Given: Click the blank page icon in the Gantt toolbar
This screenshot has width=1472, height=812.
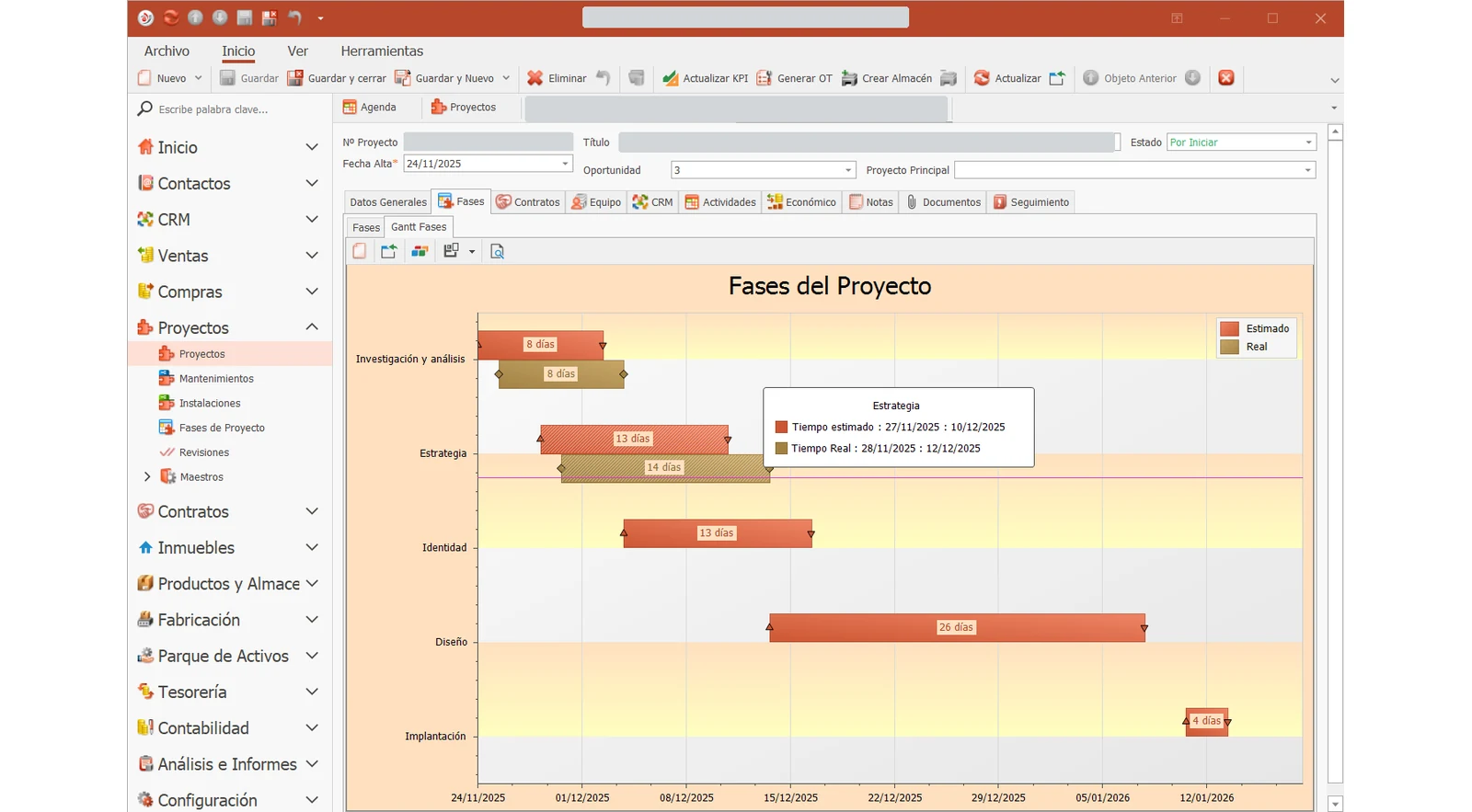Looking at the screenshot, I should pyautogui.click(x=360, y=251).
